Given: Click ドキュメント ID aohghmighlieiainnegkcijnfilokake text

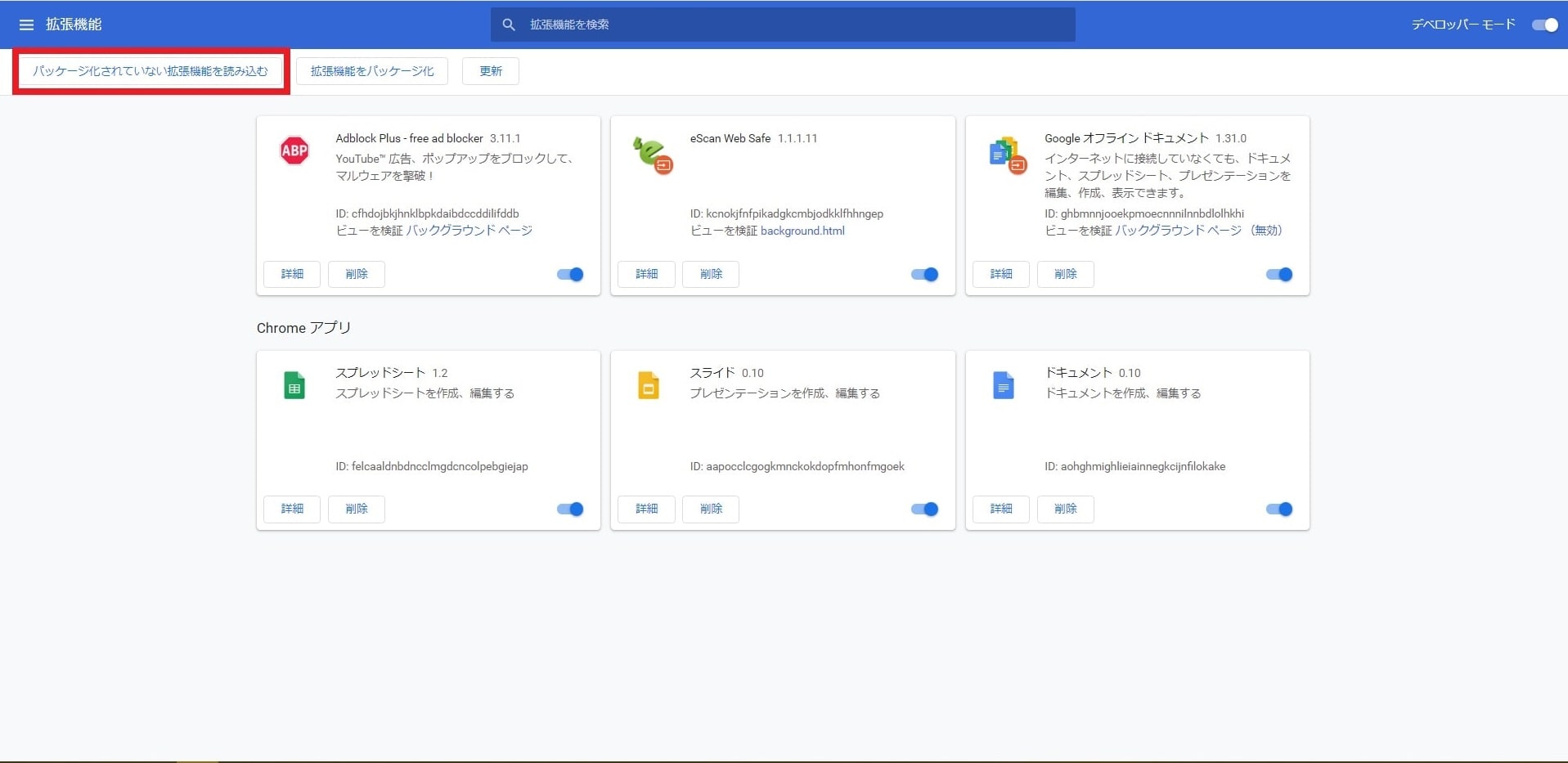Looking at the screenshot, I should click(x=1135, y=466).
